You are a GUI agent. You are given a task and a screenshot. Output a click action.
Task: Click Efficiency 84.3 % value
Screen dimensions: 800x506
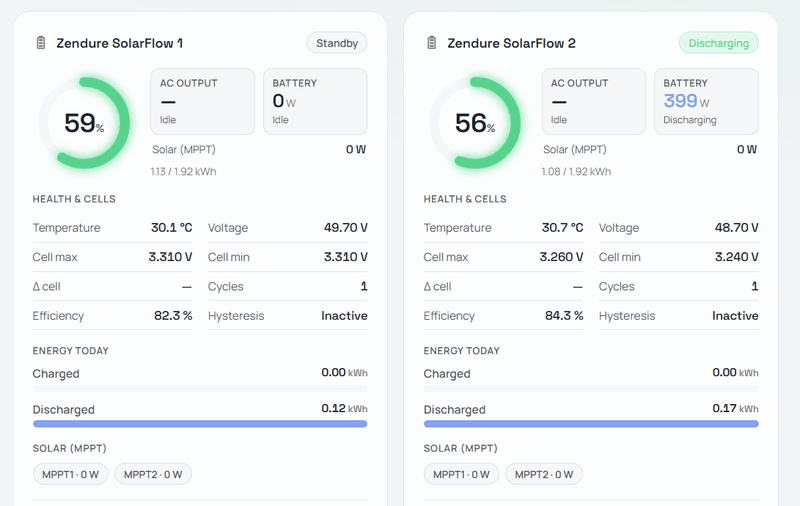(x=564, y=316)
